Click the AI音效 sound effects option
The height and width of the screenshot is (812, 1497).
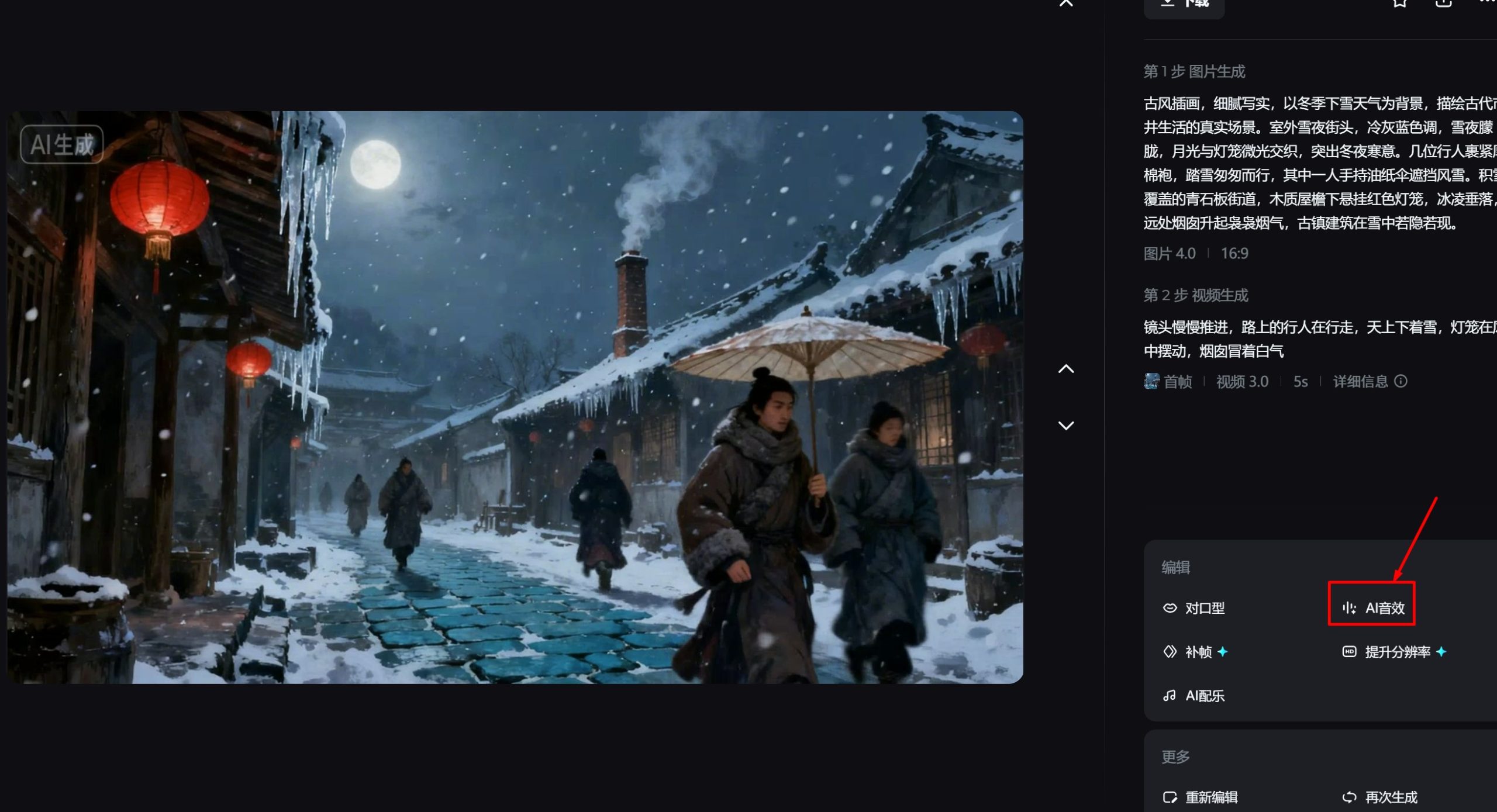pos(1372,608)
